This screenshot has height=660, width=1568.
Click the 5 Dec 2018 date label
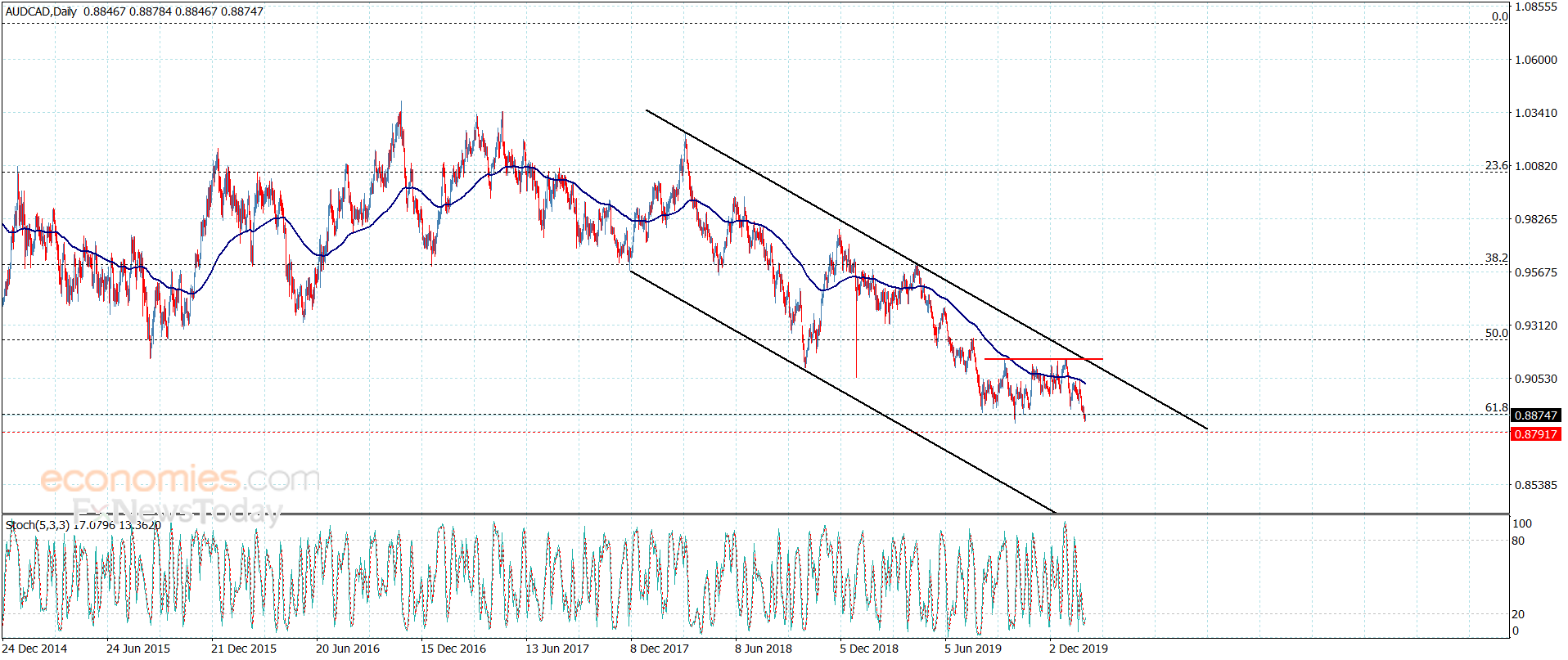click(869, 649)
